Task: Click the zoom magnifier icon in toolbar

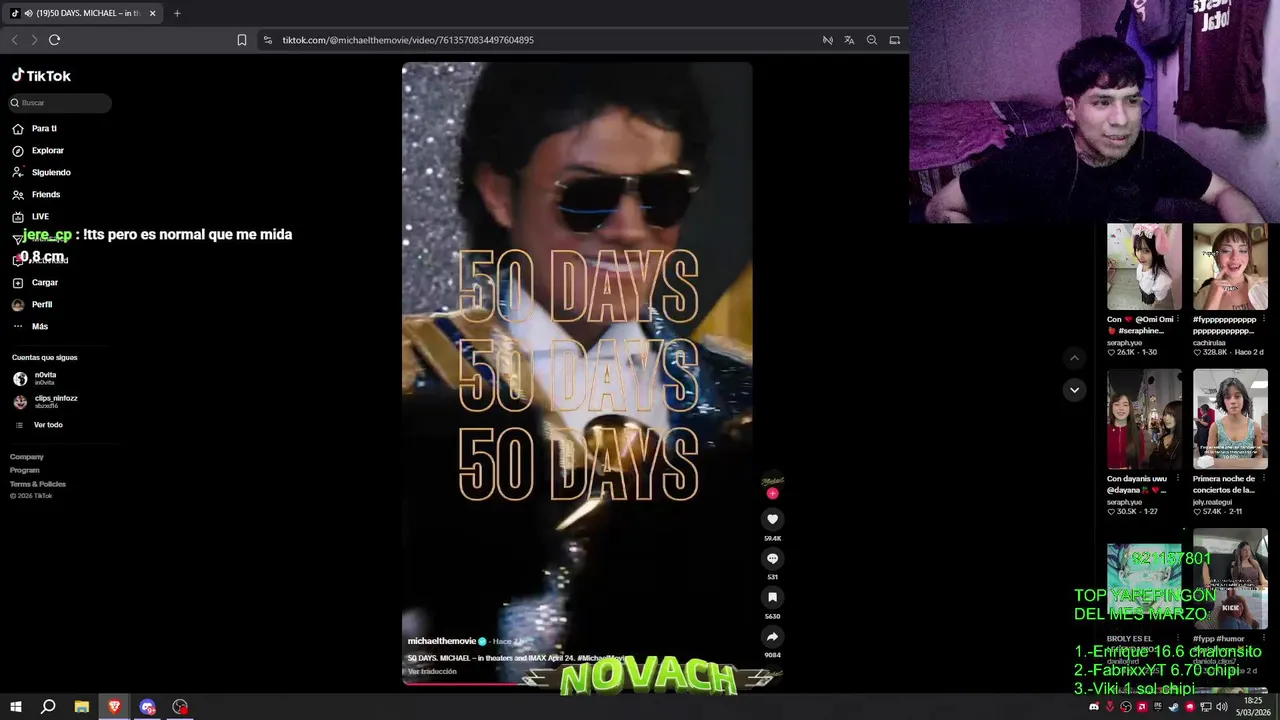Action: [872, 40]
